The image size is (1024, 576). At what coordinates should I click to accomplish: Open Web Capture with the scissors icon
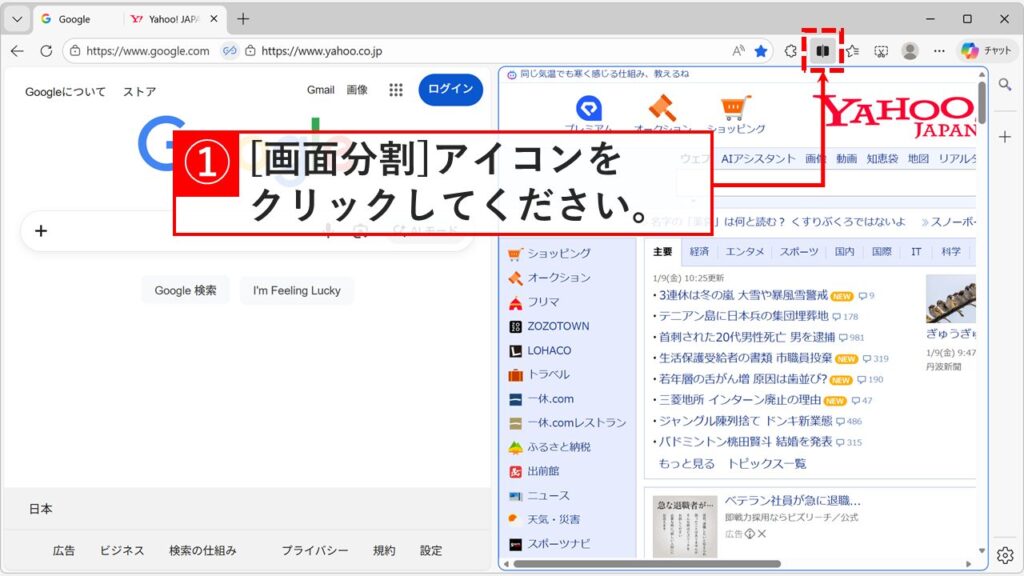(881, 51)
